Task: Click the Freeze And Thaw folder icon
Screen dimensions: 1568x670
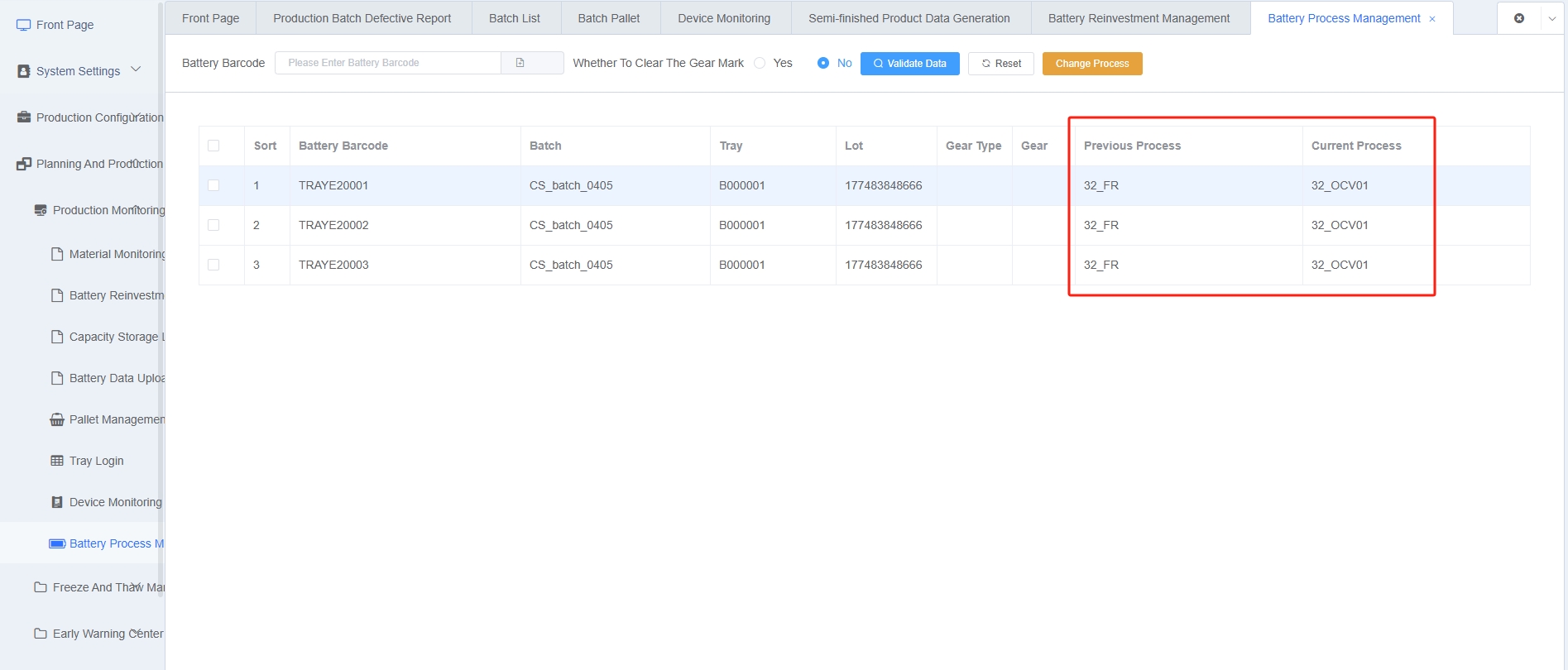Action: coord(41,587)
